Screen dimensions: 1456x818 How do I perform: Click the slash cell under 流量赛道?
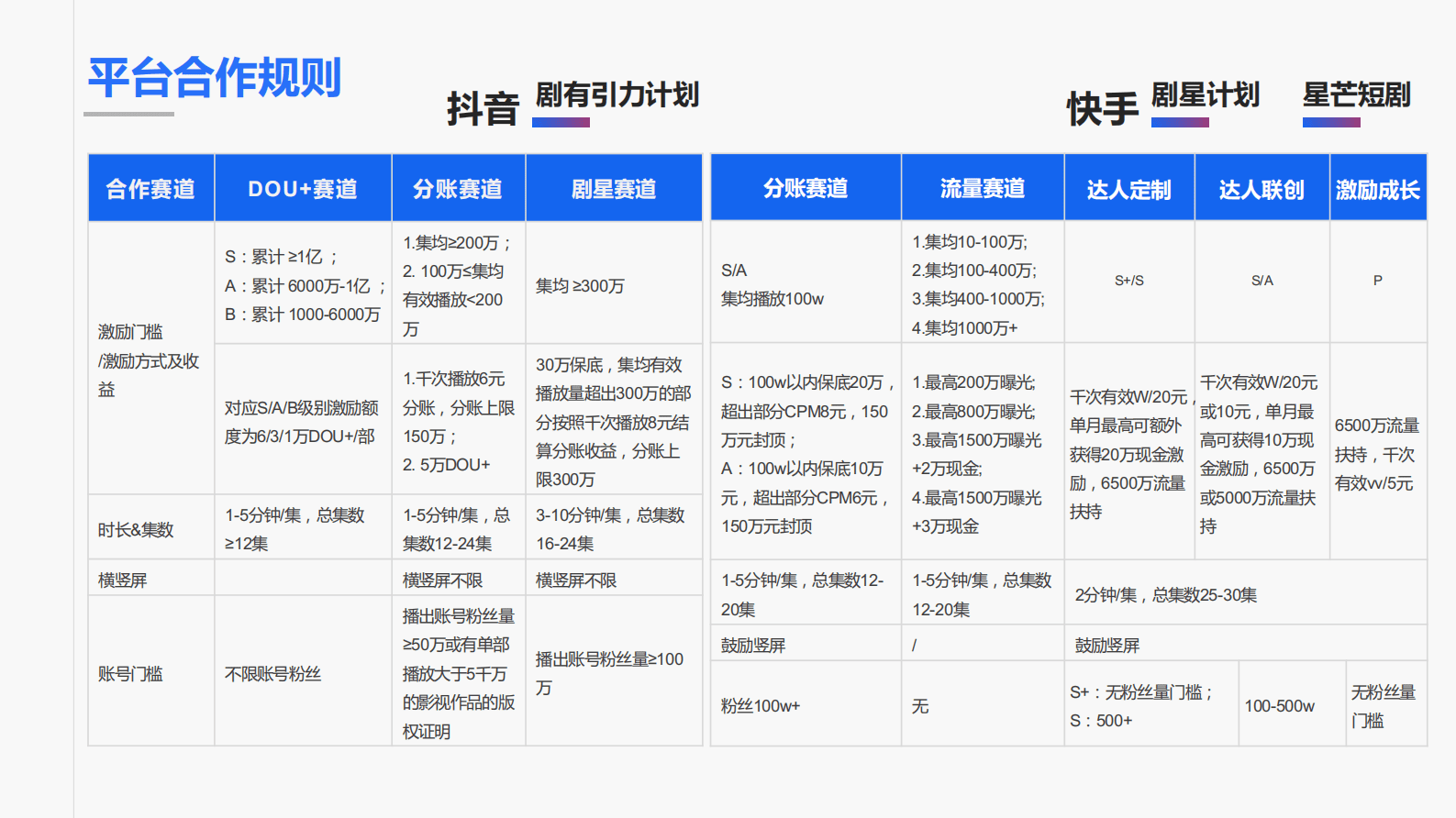coord(983,645)
